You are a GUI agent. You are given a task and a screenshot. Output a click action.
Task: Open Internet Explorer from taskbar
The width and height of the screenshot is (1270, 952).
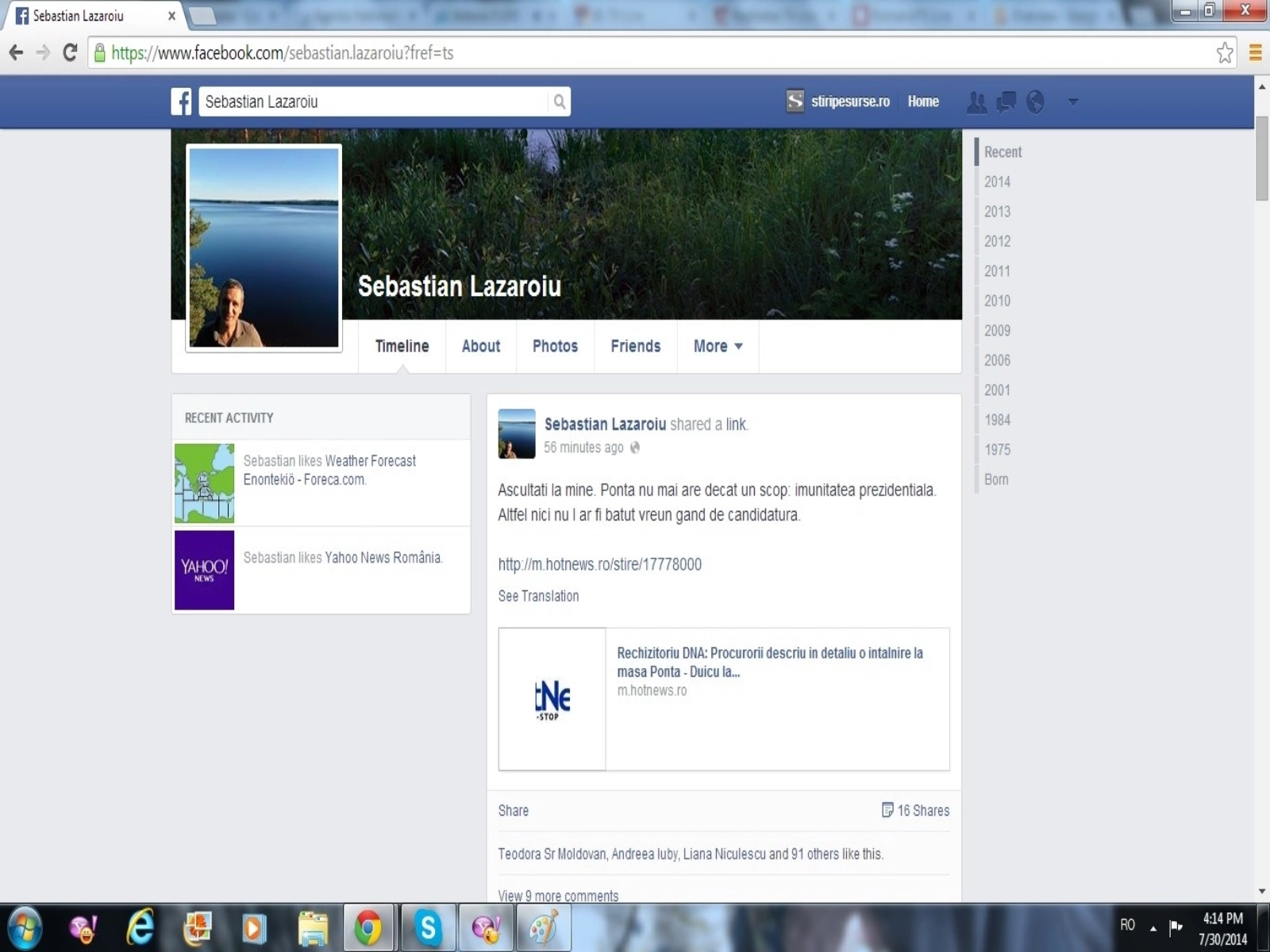point(140,927)
